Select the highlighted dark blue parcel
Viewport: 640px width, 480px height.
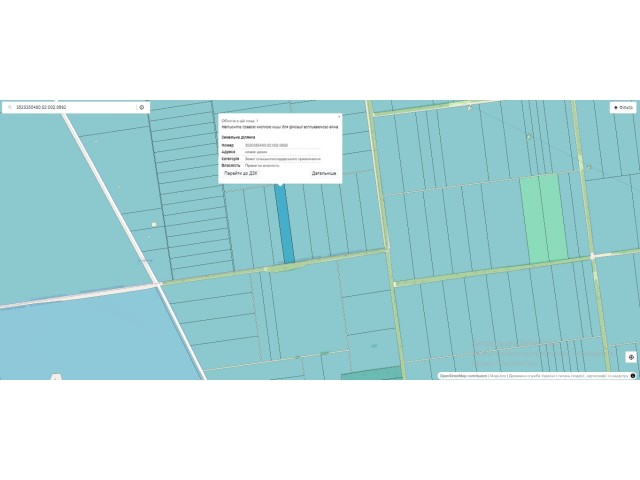point(284,224)
